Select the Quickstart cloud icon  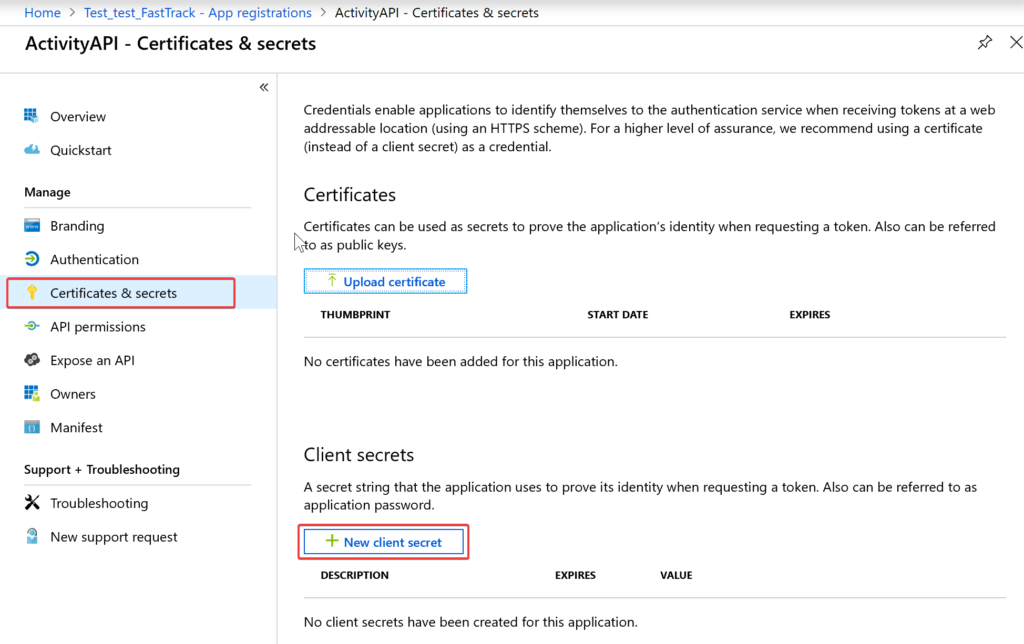click(31, 150)
